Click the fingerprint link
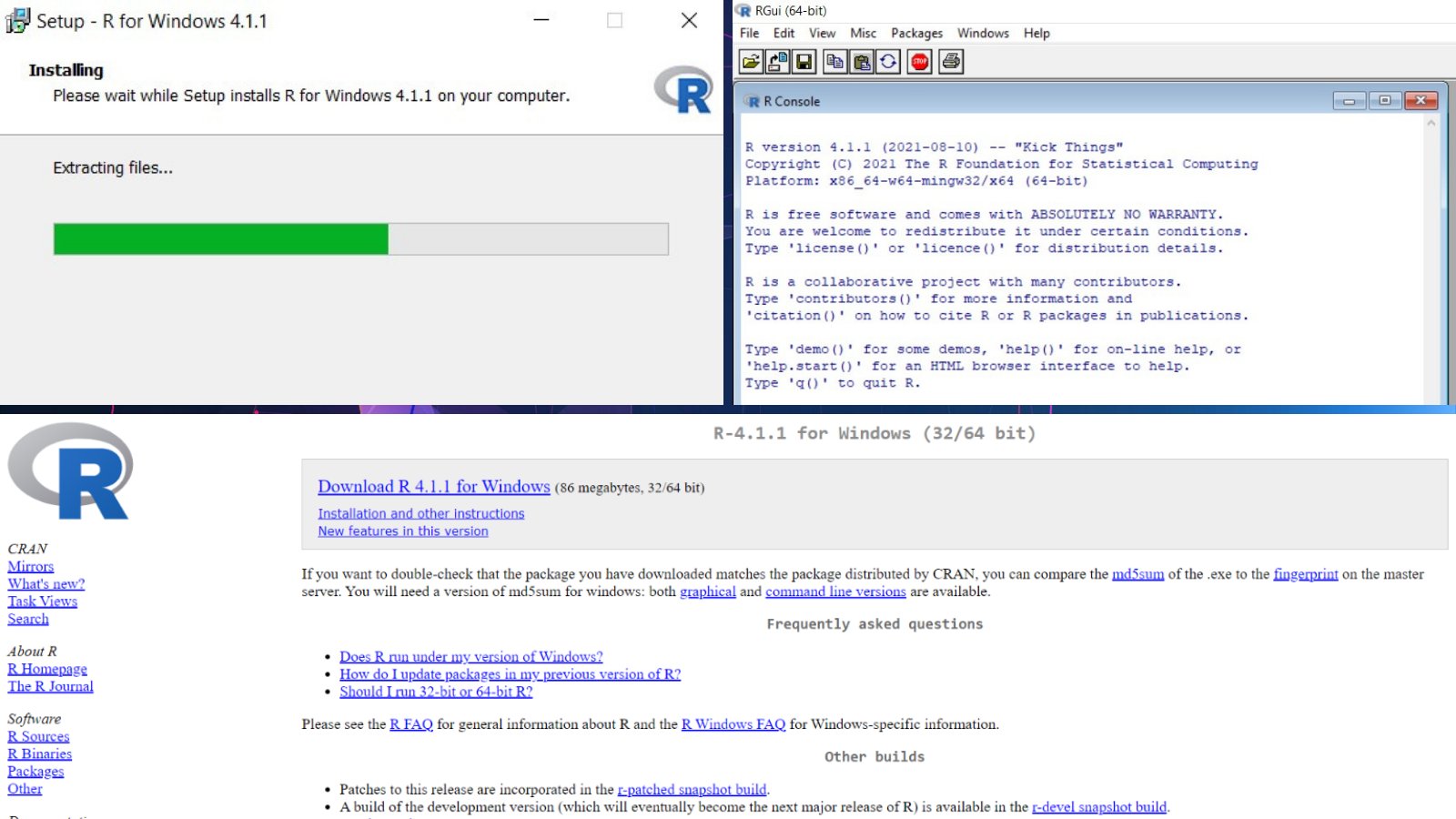Image resolution: width=1456 pixels, height=819 pixels. 1306,574
